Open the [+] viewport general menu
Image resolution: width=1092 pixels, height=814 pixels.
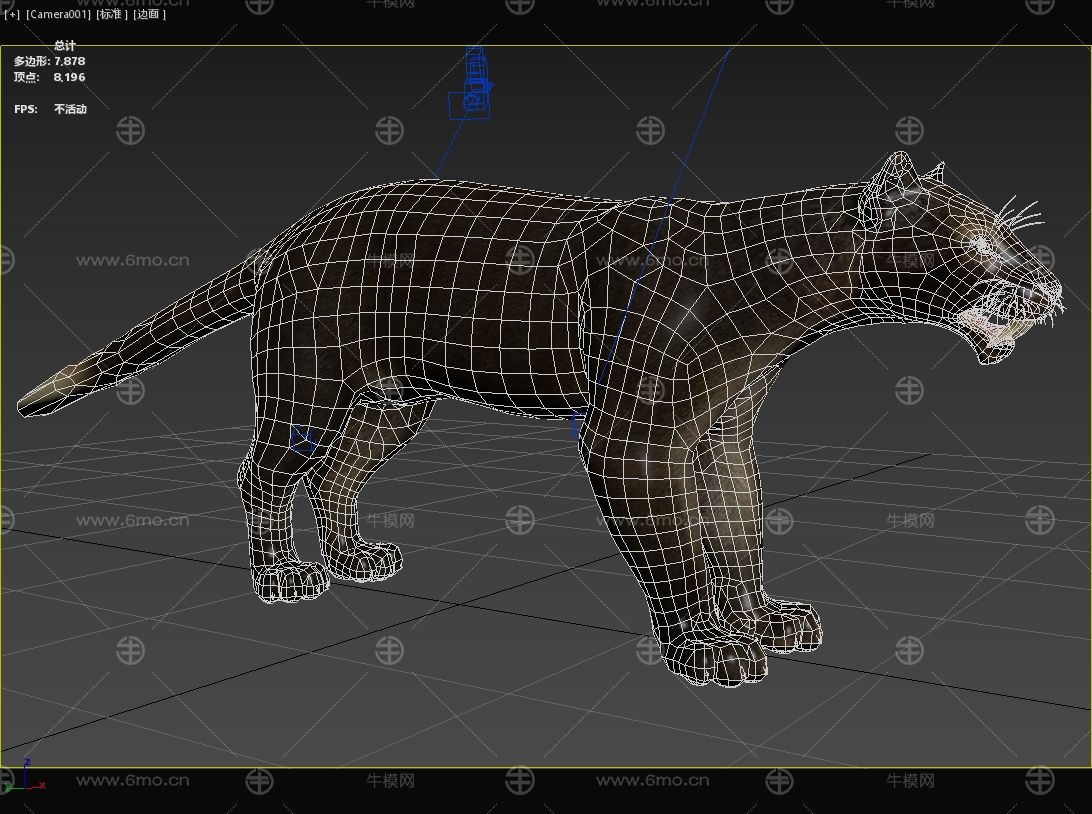11,15
